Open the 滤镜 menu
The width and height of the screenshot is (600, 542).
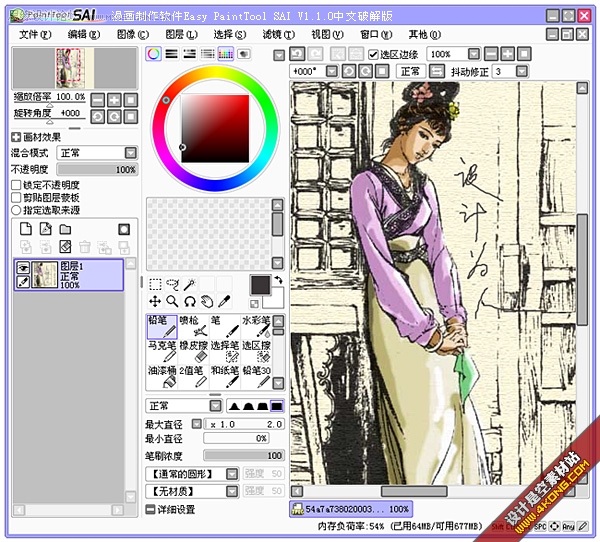pyautogui.click(x=279, y=35)
